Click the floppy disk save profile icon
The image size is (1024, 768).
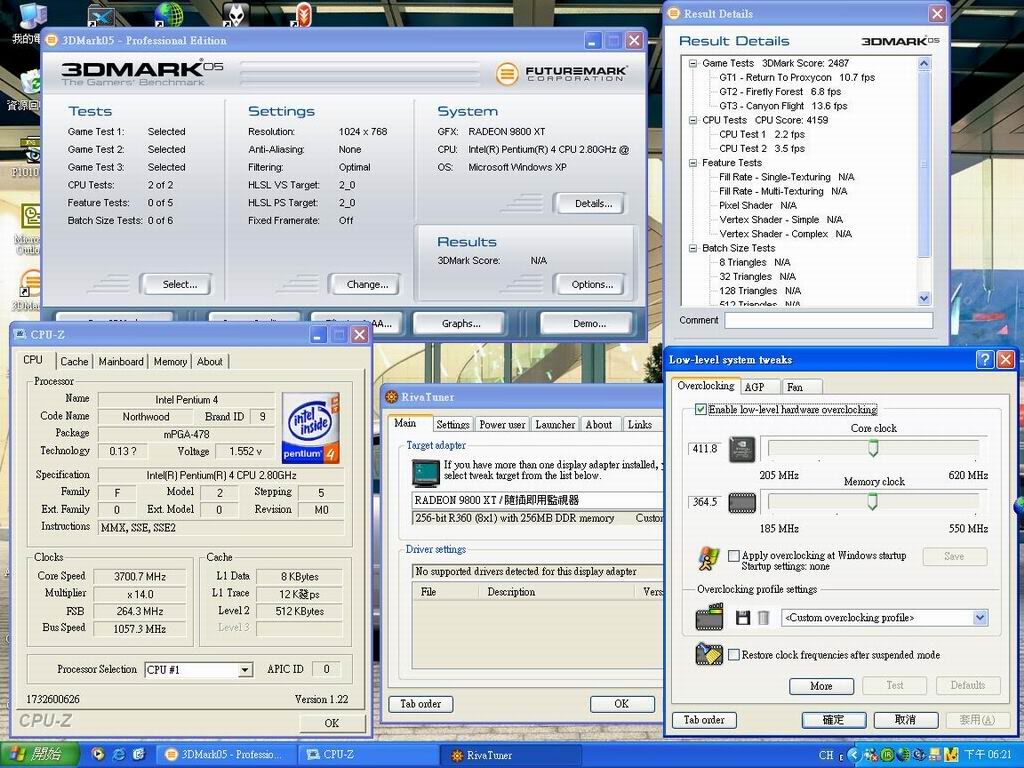pos(743,618)
